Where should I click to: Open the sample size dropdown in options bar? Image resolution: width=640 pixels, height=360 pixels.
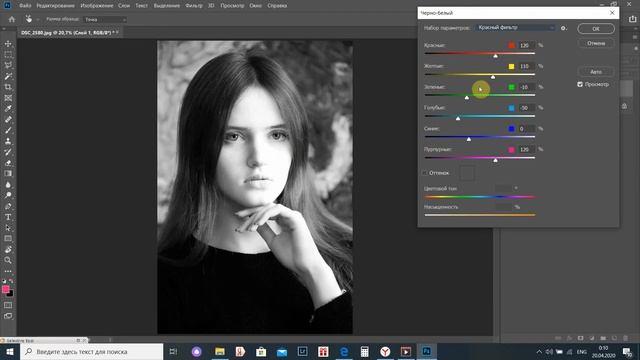point(104,19)
